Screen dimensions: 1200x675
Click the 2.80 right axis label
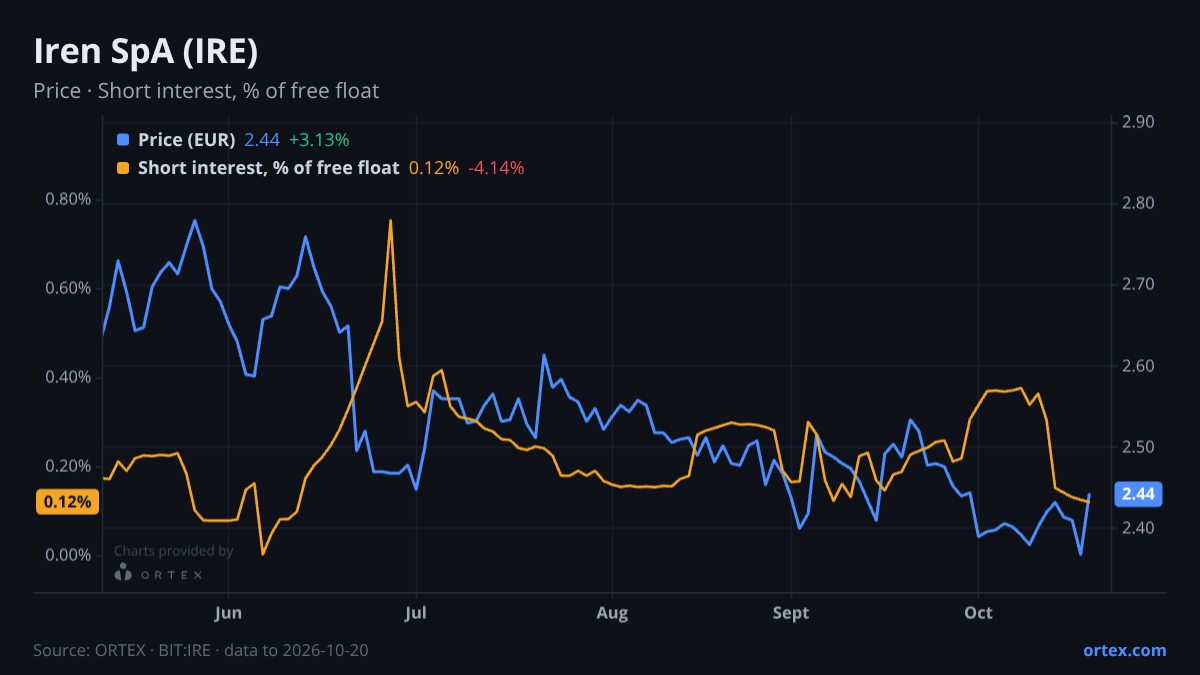click(x=1138, y=203)
